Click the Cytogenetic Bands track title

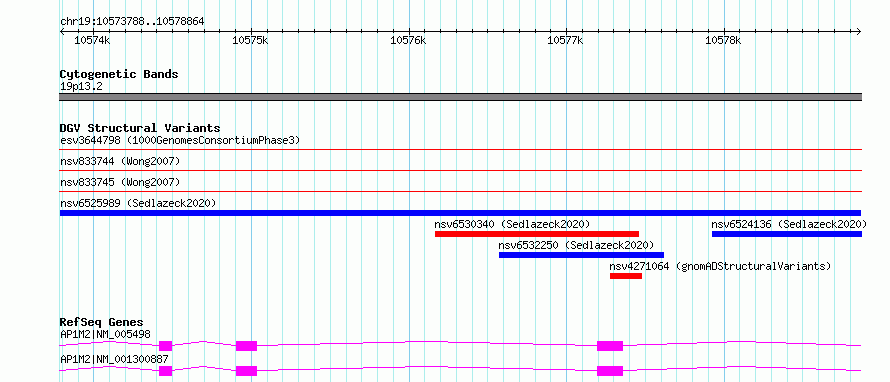click(x=119, y=74)
